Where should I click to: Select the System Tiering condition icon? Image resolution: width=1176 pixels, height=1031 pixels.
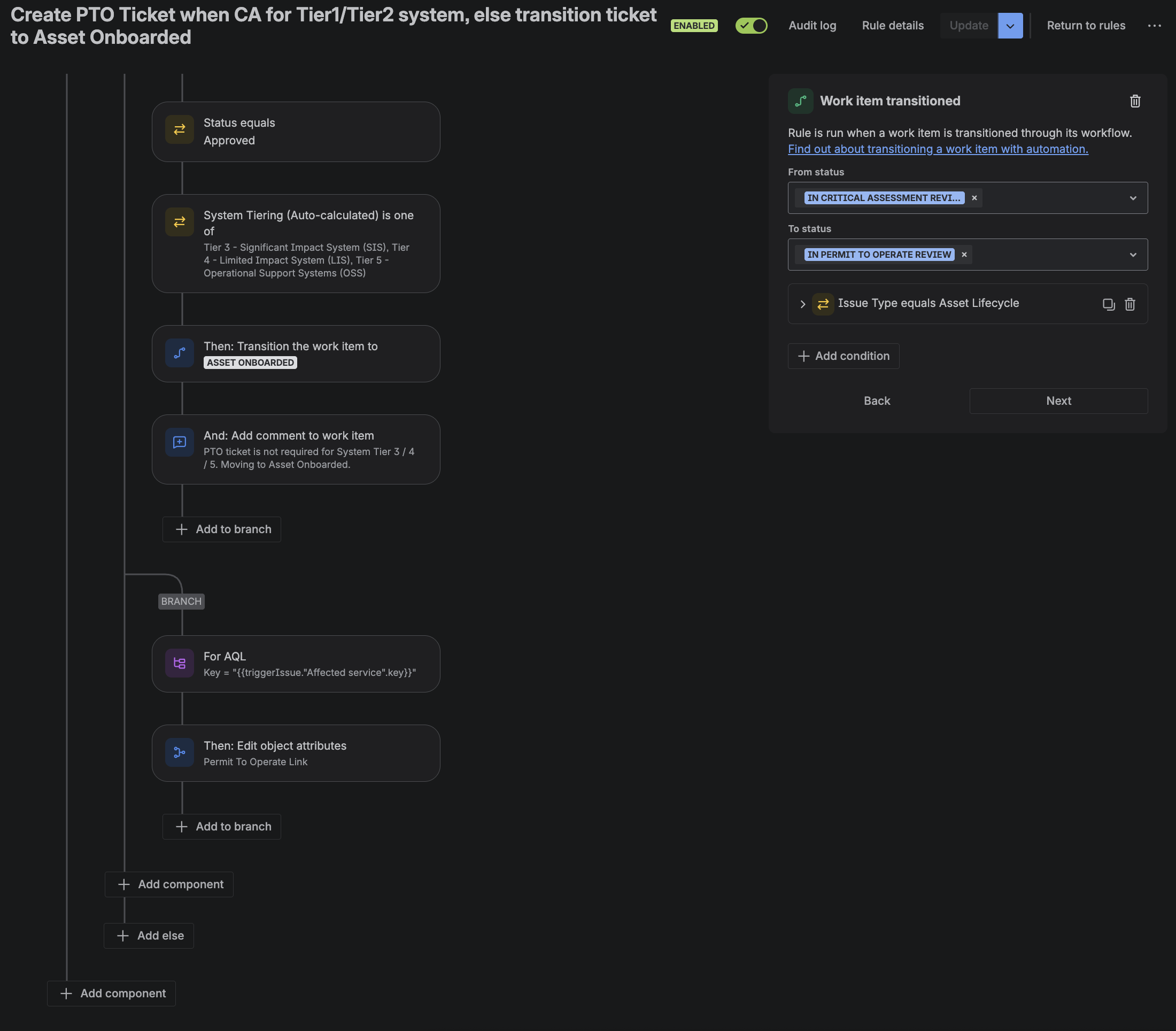pos(180,222)
